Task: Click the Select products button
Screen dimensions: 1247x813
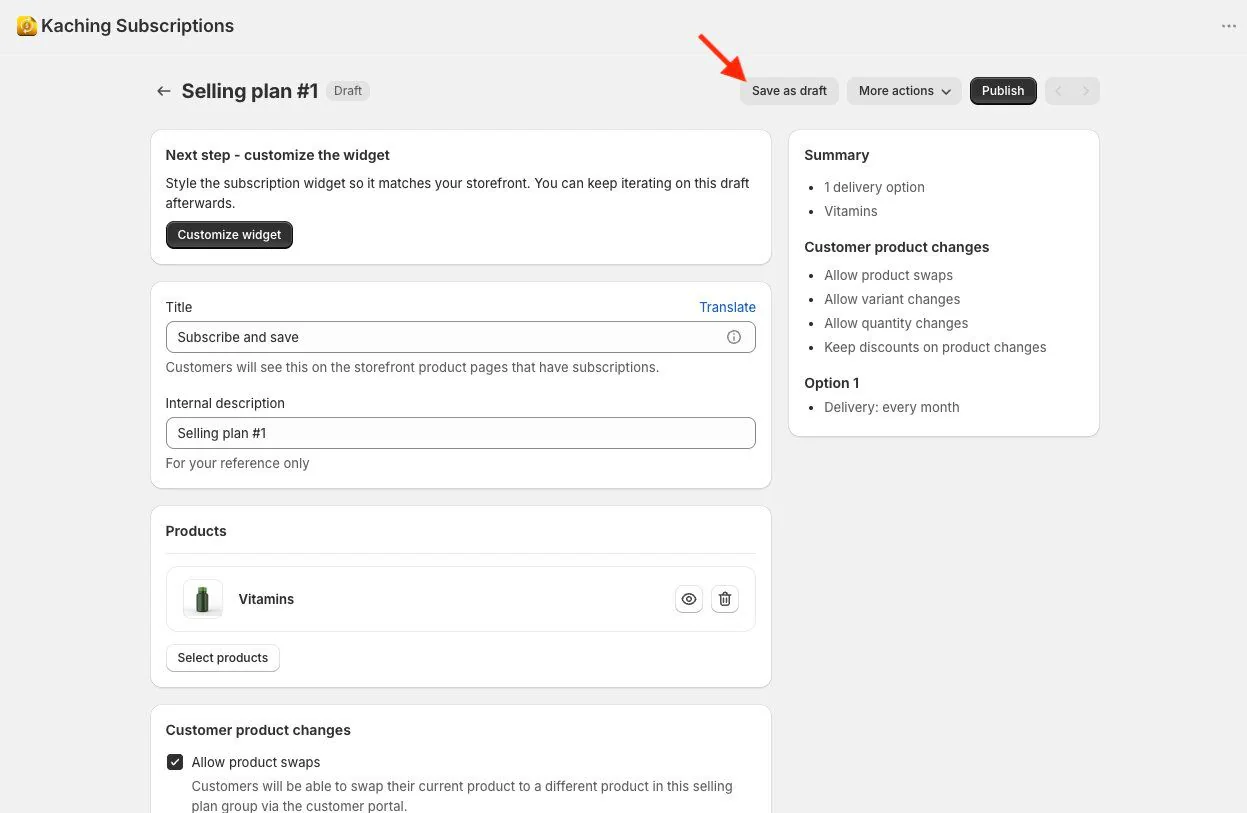Action: tap(223, 658)
